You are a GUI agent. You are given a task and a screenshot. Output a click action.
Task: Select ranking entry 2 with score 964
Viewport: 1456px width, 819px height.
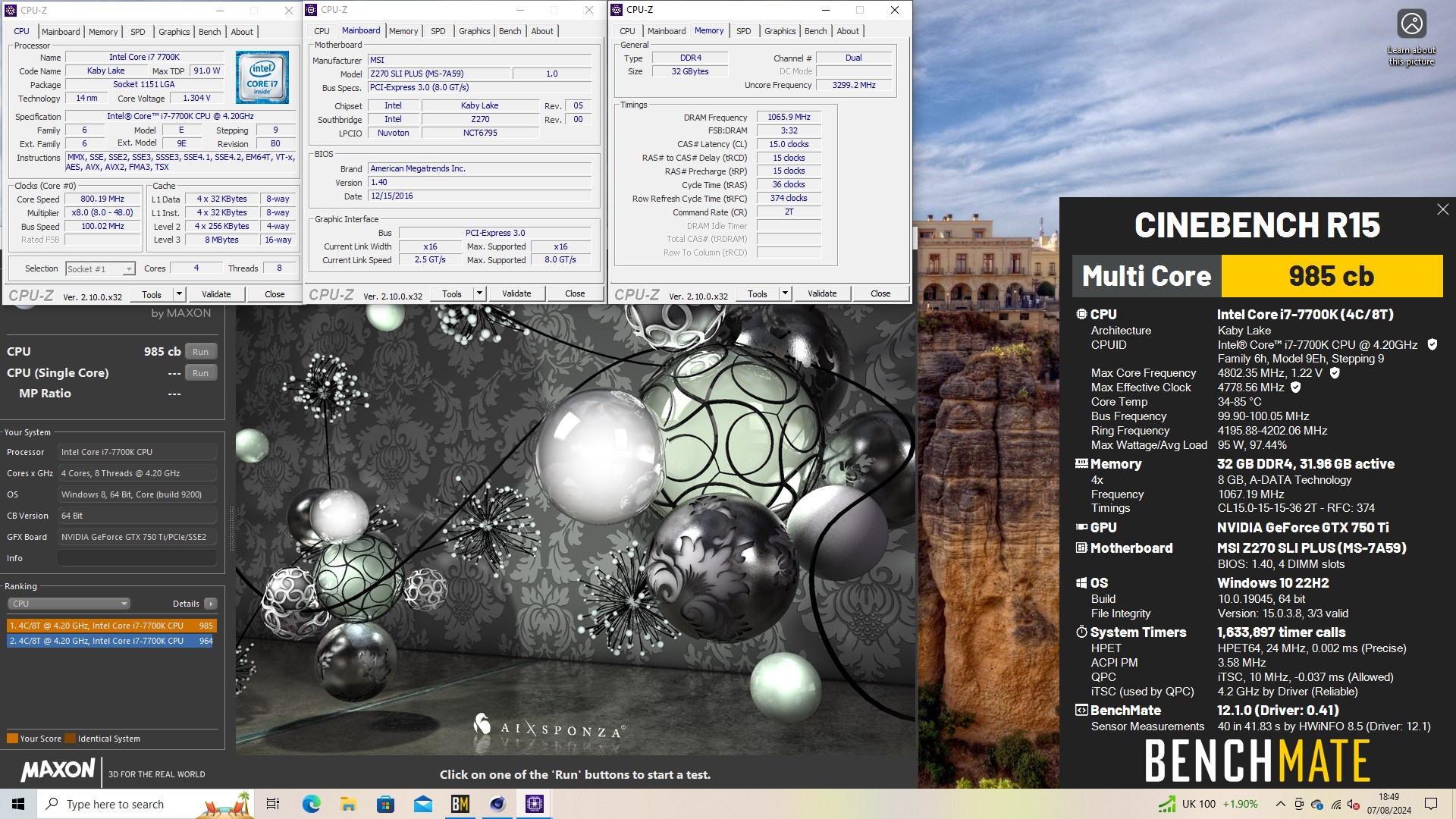tap(112, 641)
